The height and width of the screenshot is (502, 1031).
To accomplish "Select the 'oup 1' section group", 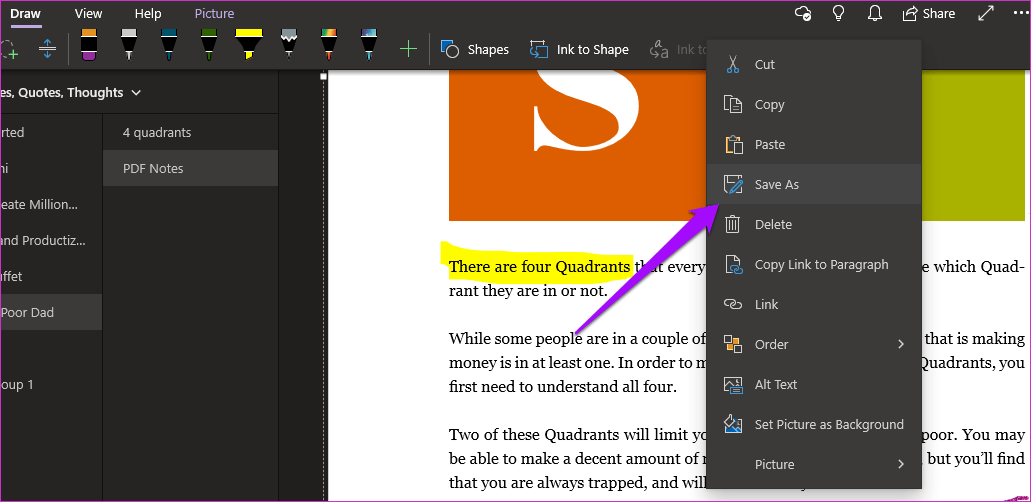I will (x=51, y=385).
